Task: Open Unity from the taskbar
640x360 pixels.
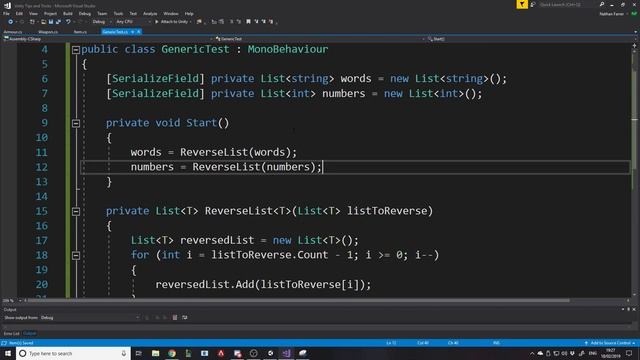Action: 270,353
